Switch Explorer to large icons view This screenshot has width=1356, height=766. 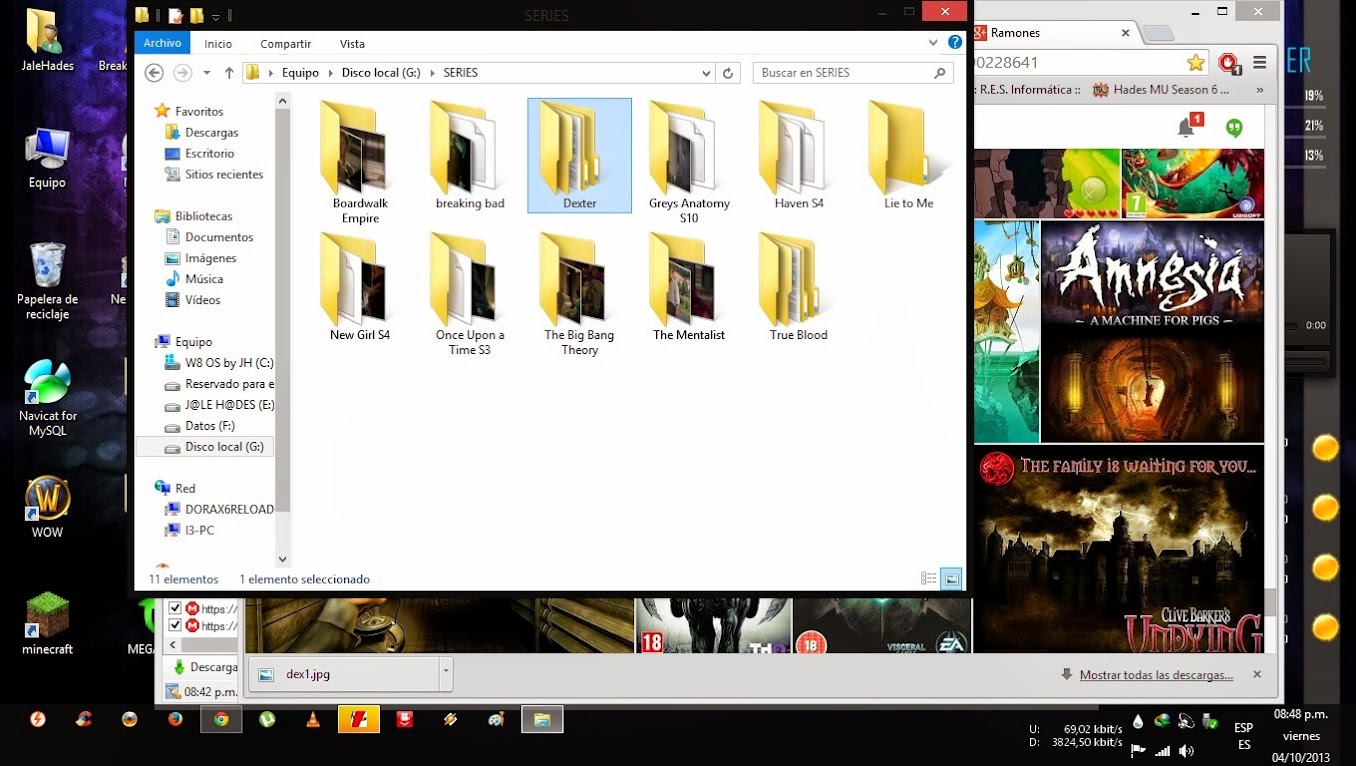tap(951, 578)
